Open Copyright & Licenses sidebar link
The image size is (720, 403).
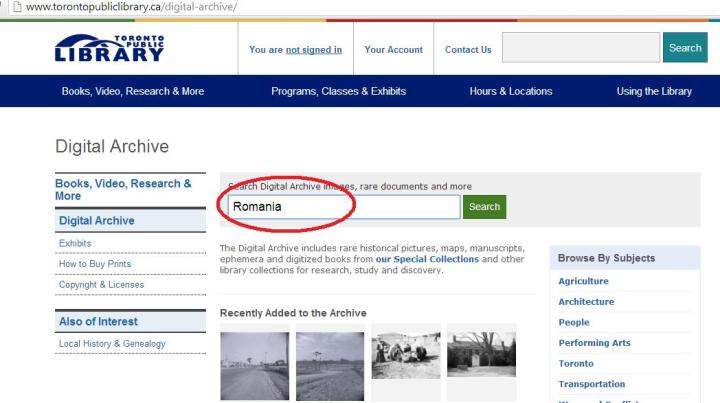click(x=101, y=285)
